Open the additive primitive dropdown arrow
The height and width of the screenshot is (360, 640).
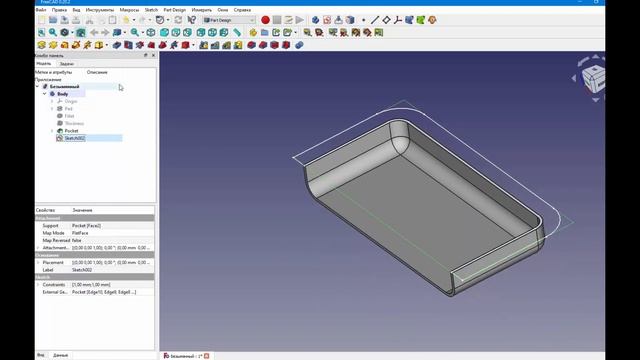(107, 45)
